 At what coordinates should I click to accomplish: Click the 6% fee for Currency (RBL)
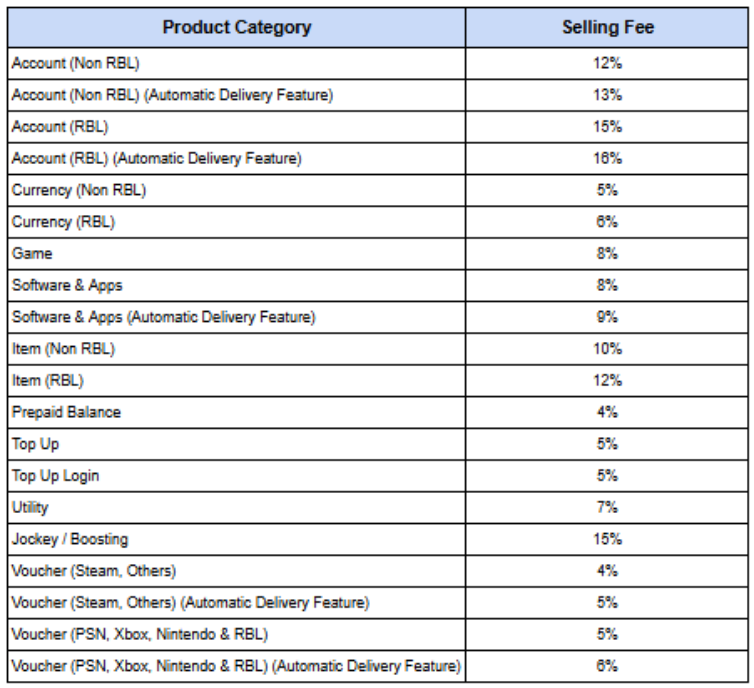coord(609,222)
